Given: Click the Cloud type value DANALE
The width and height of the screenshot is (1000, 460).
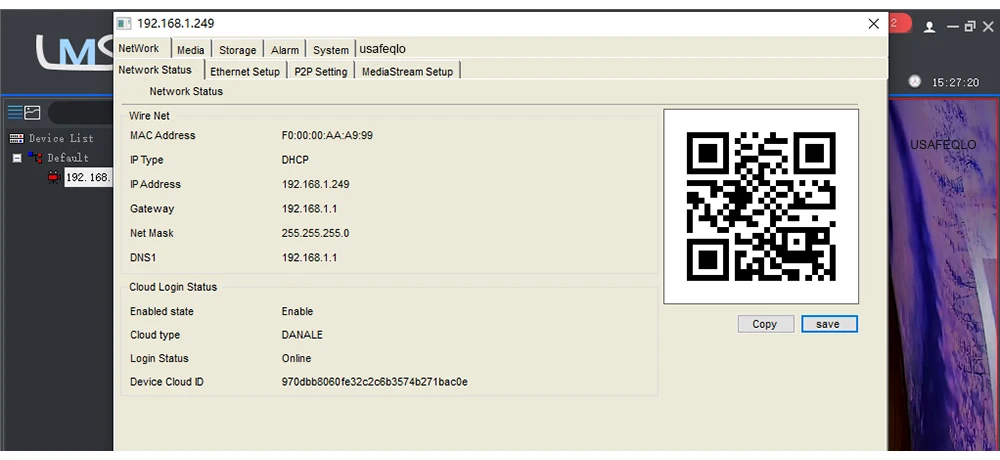Looking at the screenshot, I should point(302,335).
